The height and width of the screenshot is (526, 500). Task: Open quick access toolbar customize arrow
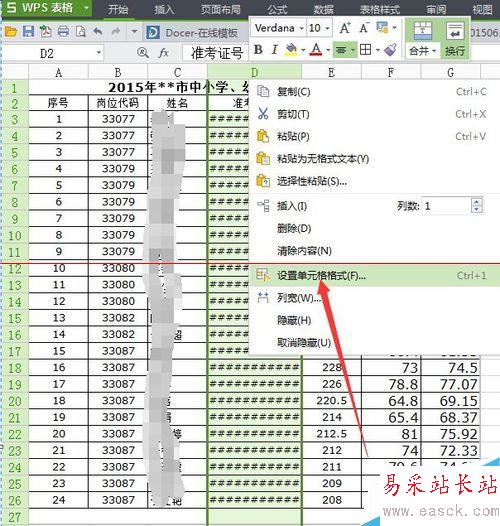click(134, 32)
